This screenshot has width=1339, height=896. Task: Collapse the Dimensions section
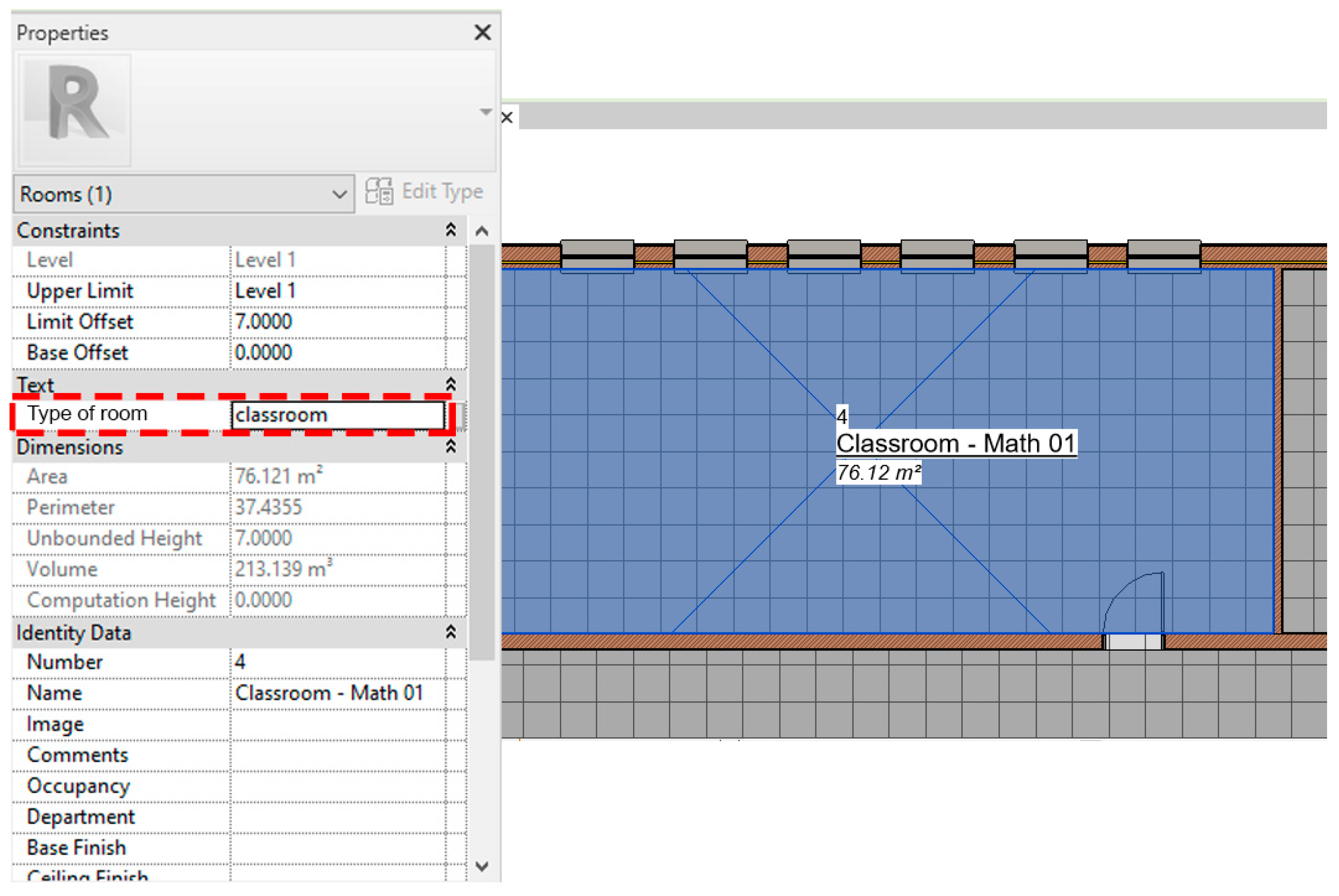tap(450, 447)
